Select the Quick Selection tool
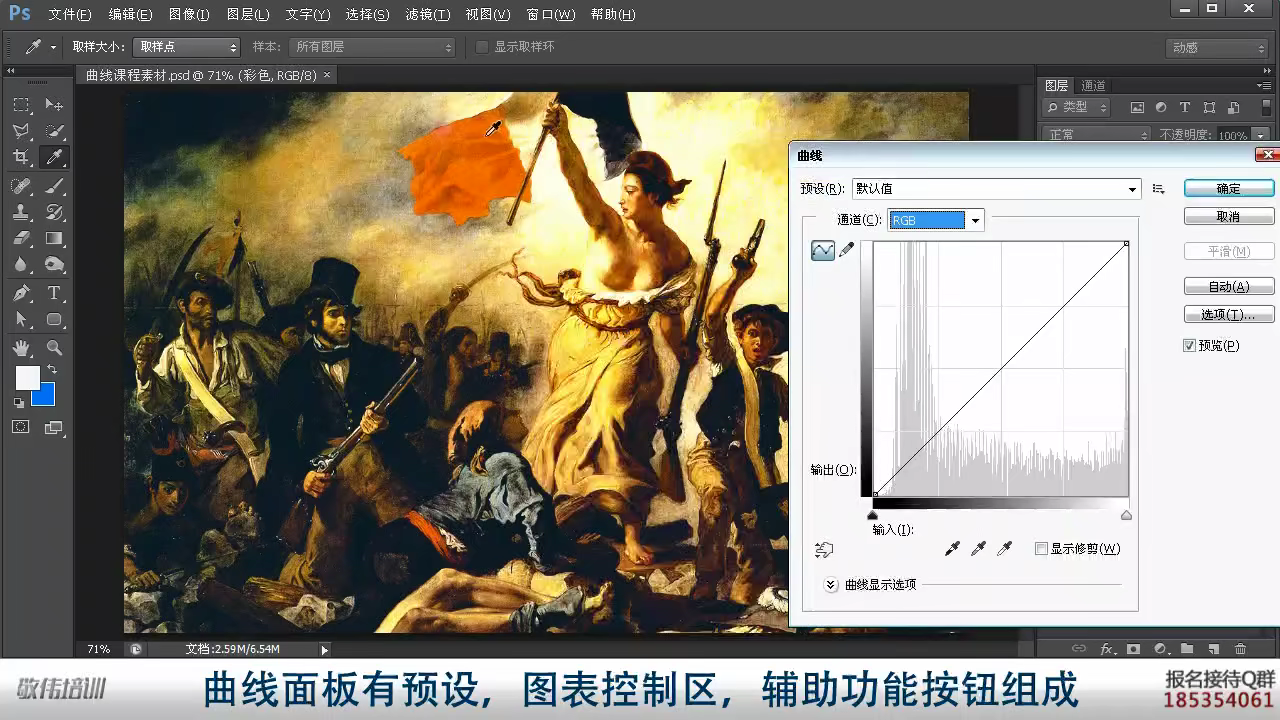The image size is (1280, 720). pyautogui.click(x=54, y=131)
